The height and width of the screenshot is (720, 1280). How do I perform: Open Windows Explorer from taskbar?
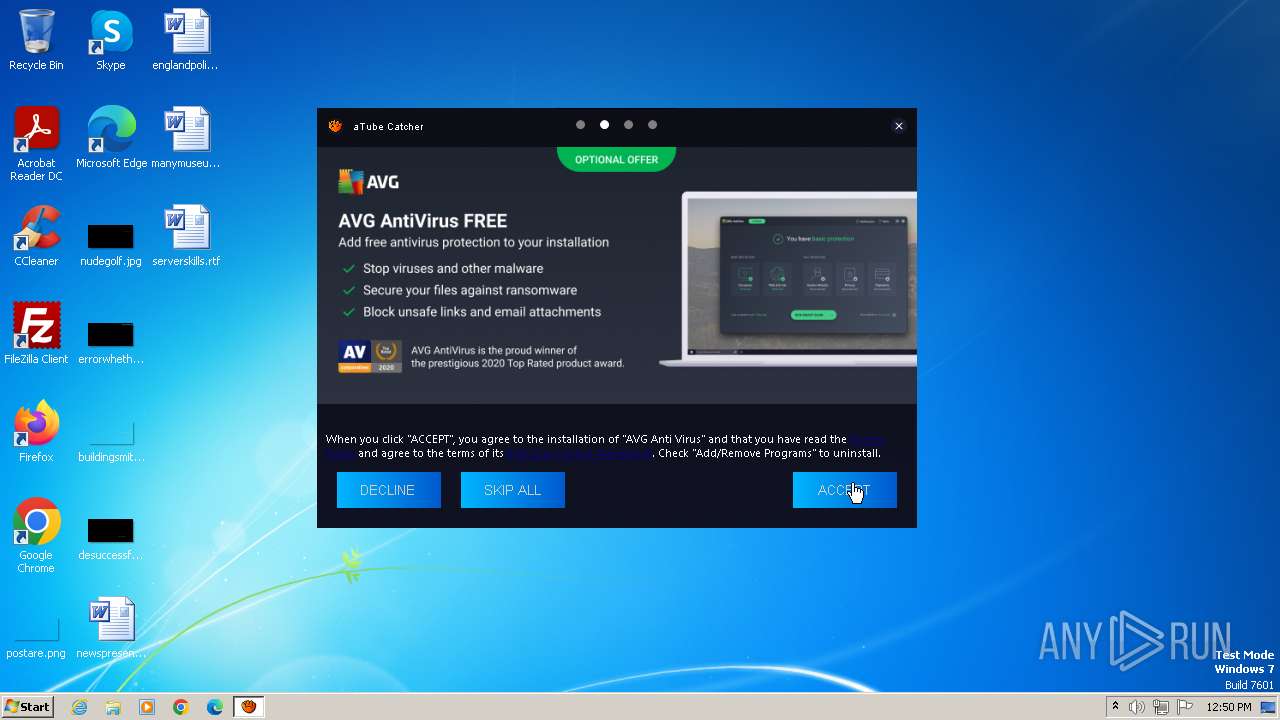click(113, 707)
